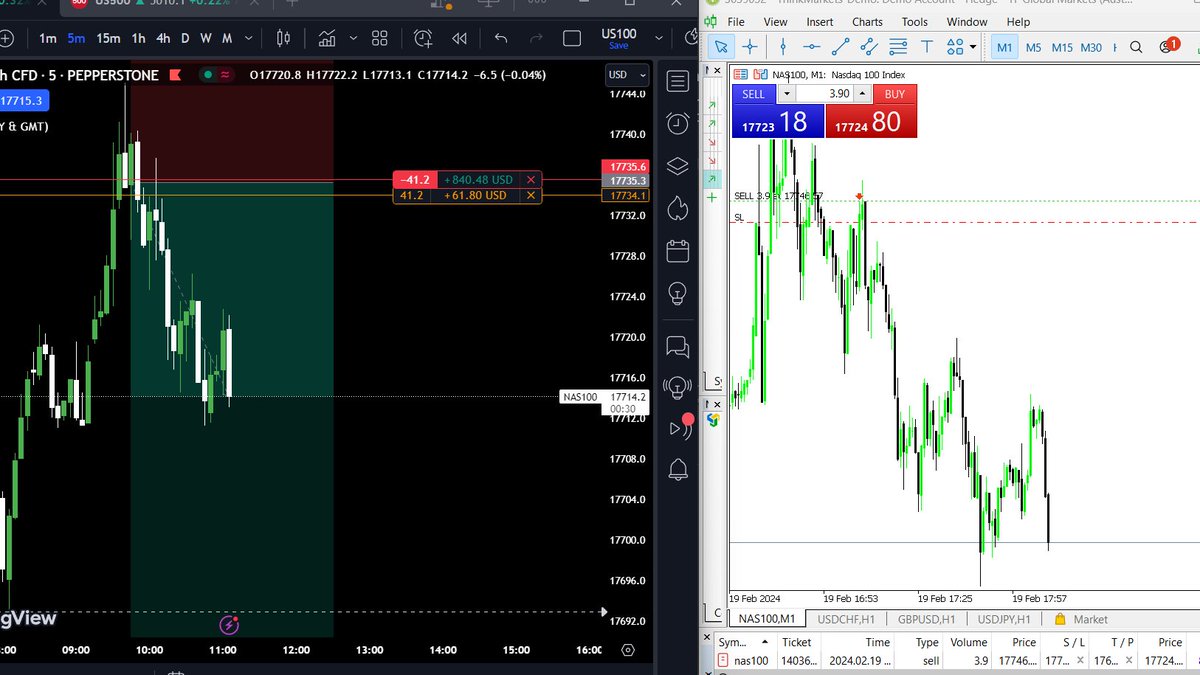Screen dimensions: 1200x675
Task: Decrease lot volume with the down arrow
Action: [787, 94]
